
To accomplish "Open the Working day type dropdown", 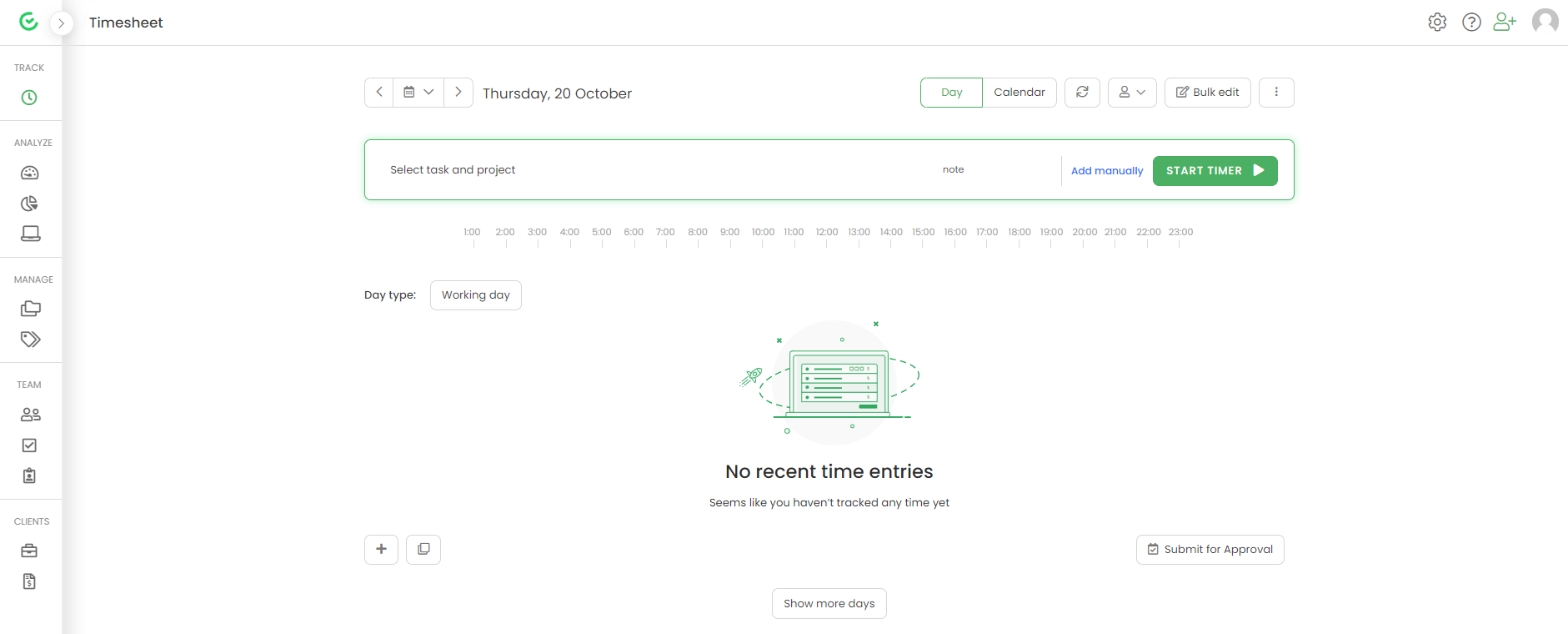I will click(x=476, y=295).
